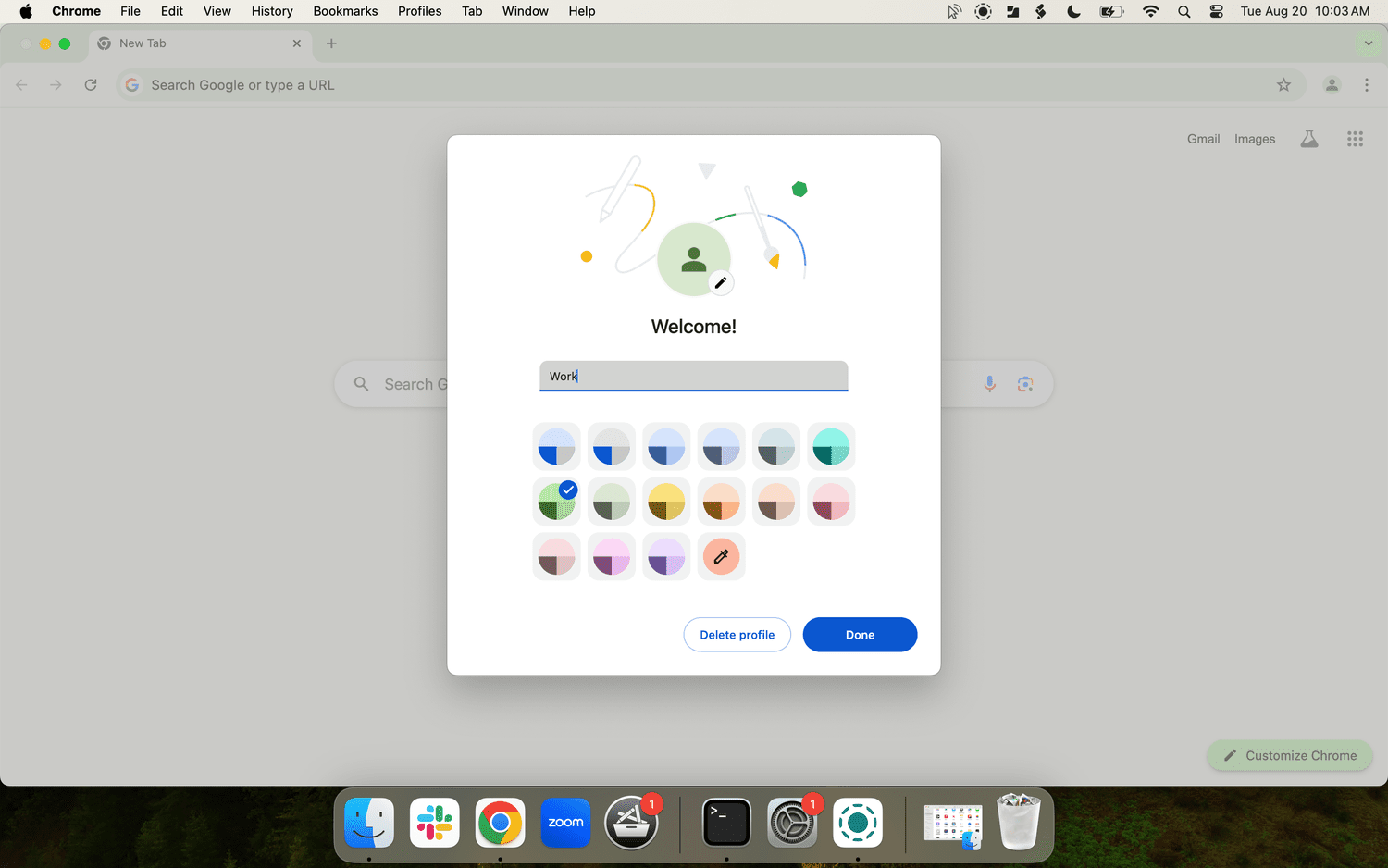1388x868 pixels.
Task: Start voice search with microphone icon
Action: [x=989, y=384]
